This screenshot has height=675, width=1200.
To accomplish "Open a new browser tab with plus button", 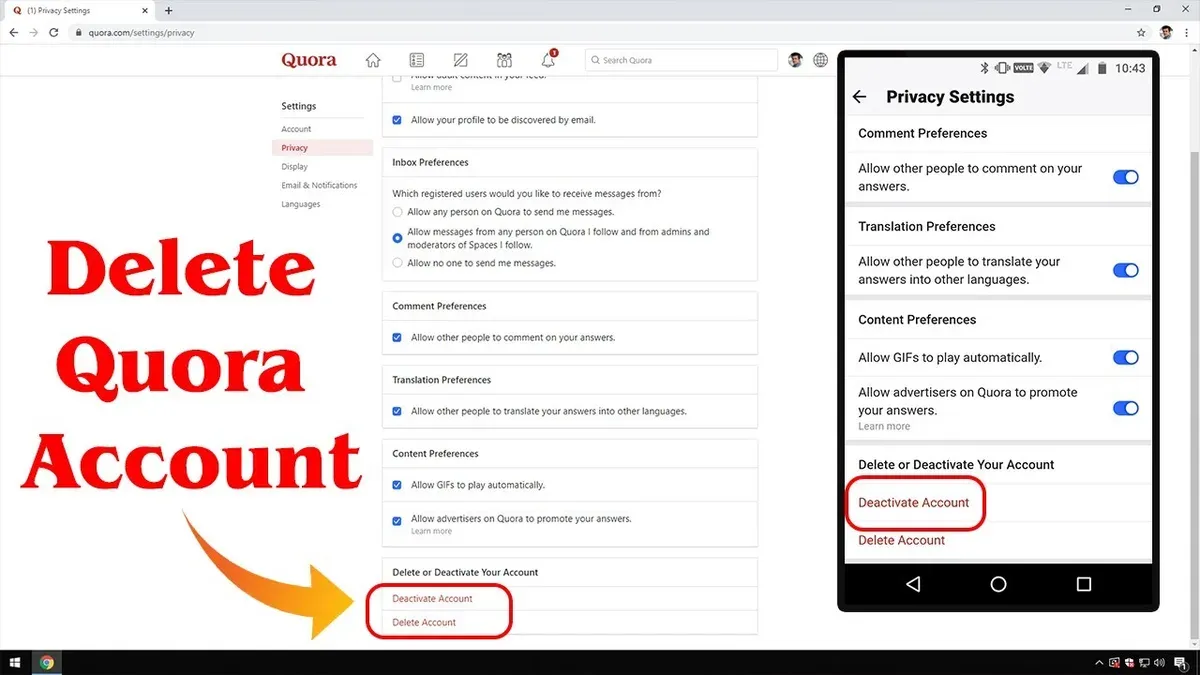I will (168, 10).
